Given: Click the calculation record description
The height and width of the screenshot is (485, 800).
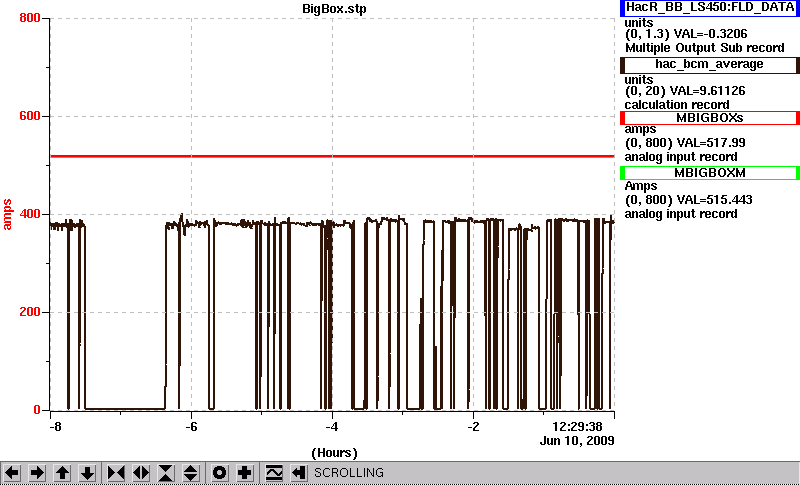Looking at the screenshot, I should click(x=677, y=105).
